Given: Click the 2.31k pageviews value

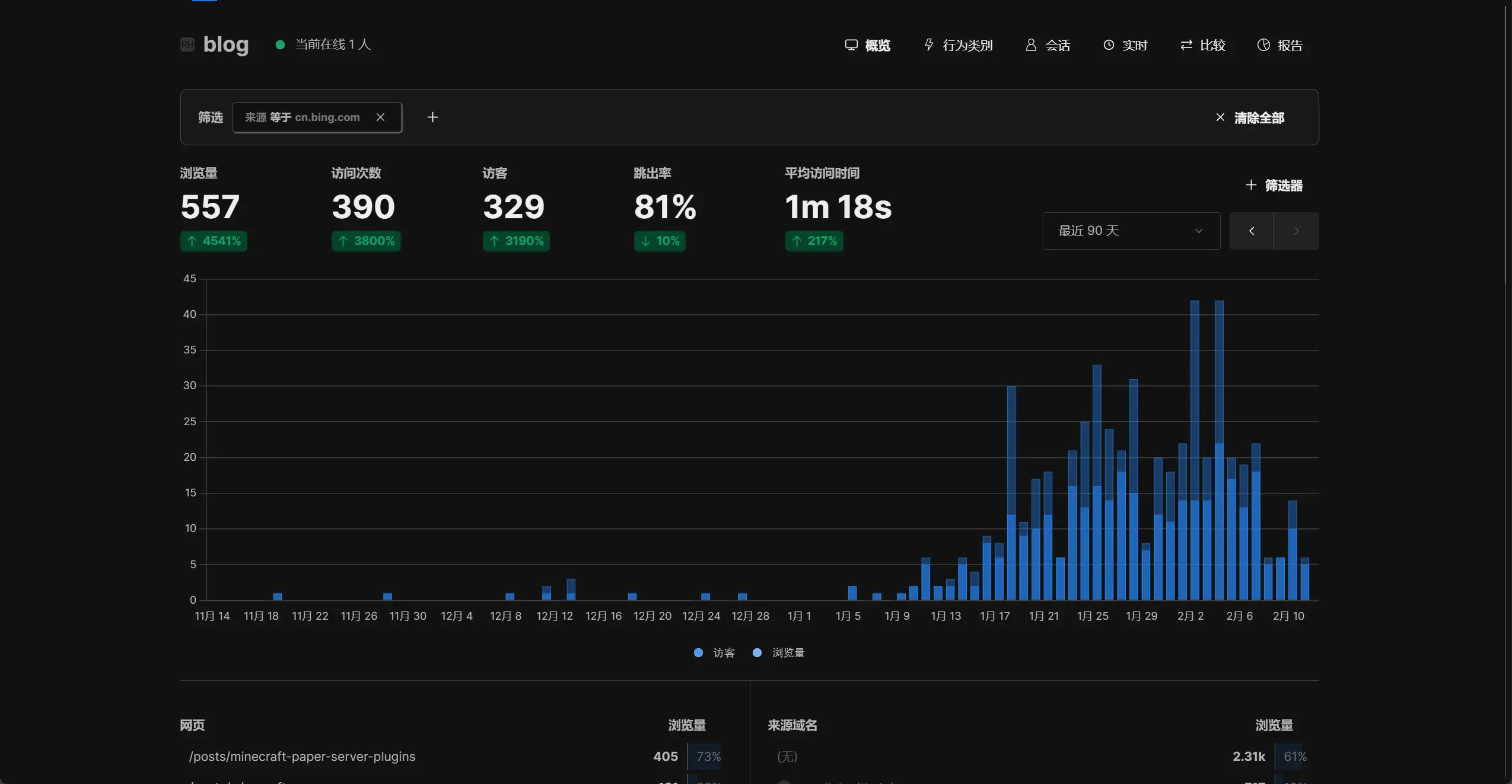Looking at the screenshot, I should click(1249, 756).
